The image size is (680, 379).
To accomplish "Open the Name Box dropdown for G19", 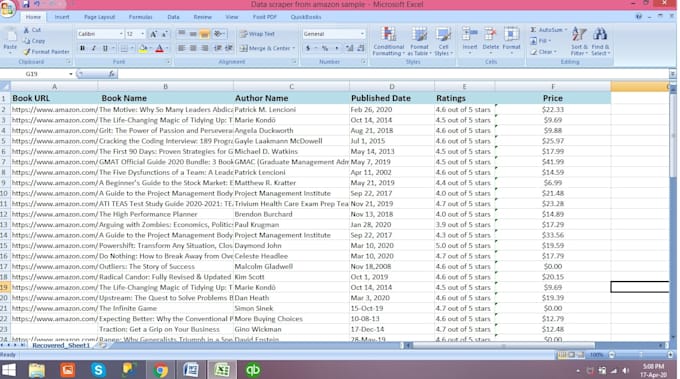I will point(71,74).
